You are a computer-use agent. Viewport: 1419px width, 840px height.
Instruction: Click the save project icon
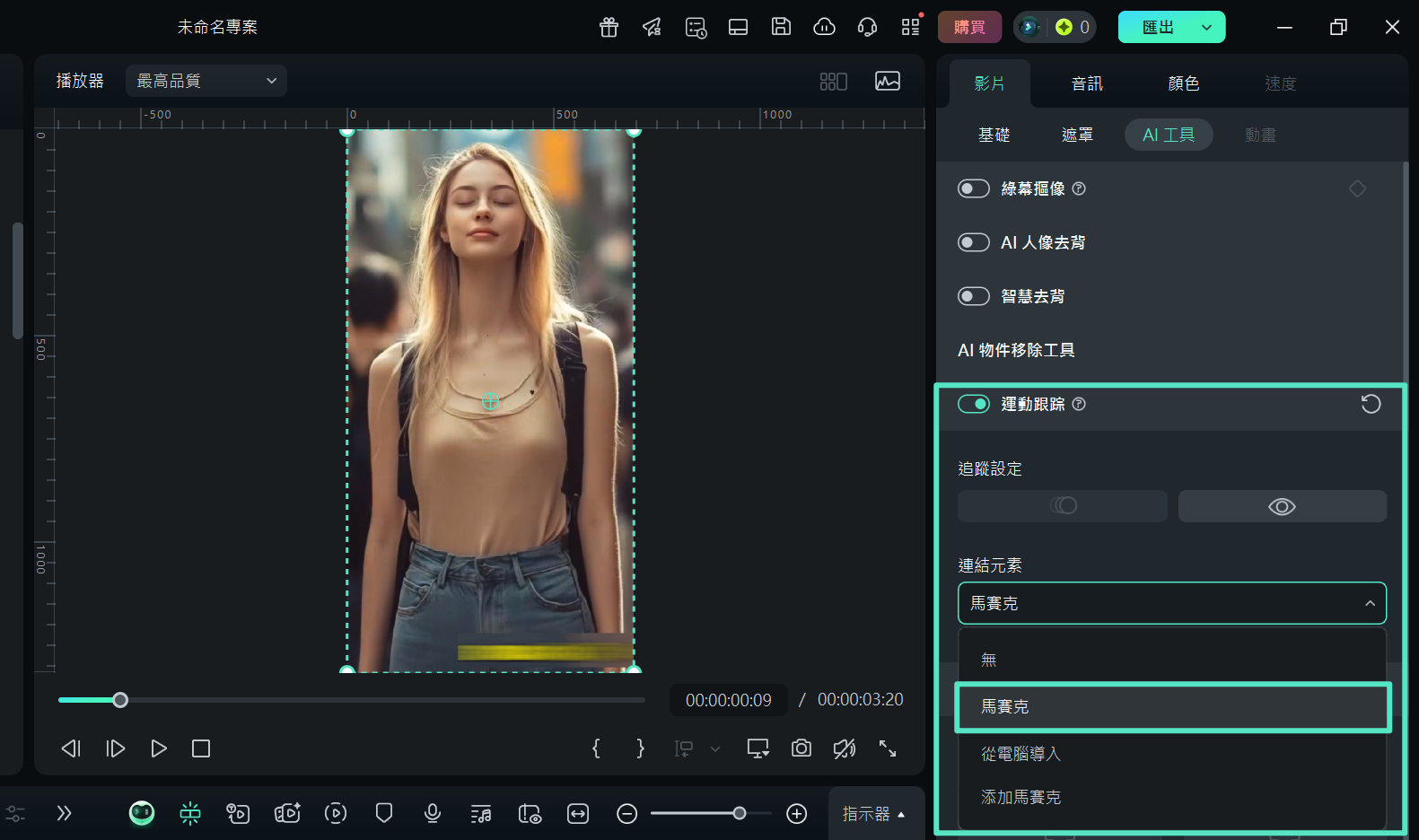[781, 27]
